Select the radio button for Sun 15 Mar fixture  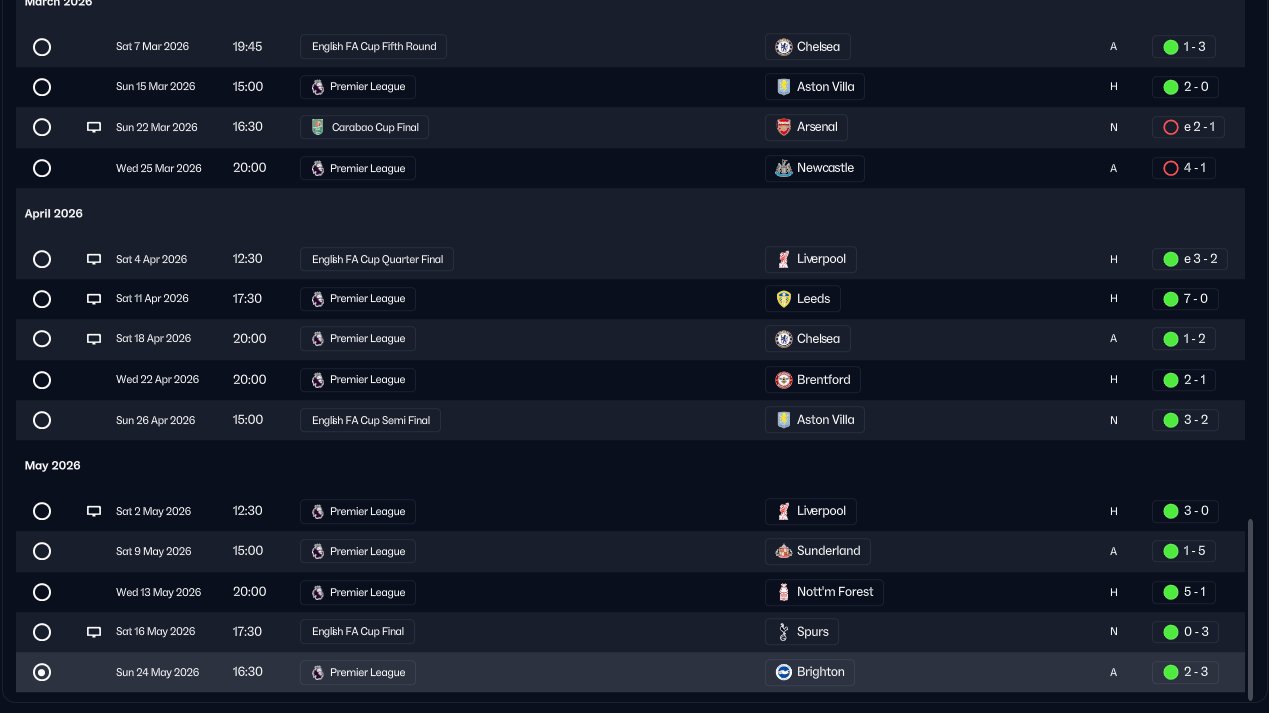[42, 87]
